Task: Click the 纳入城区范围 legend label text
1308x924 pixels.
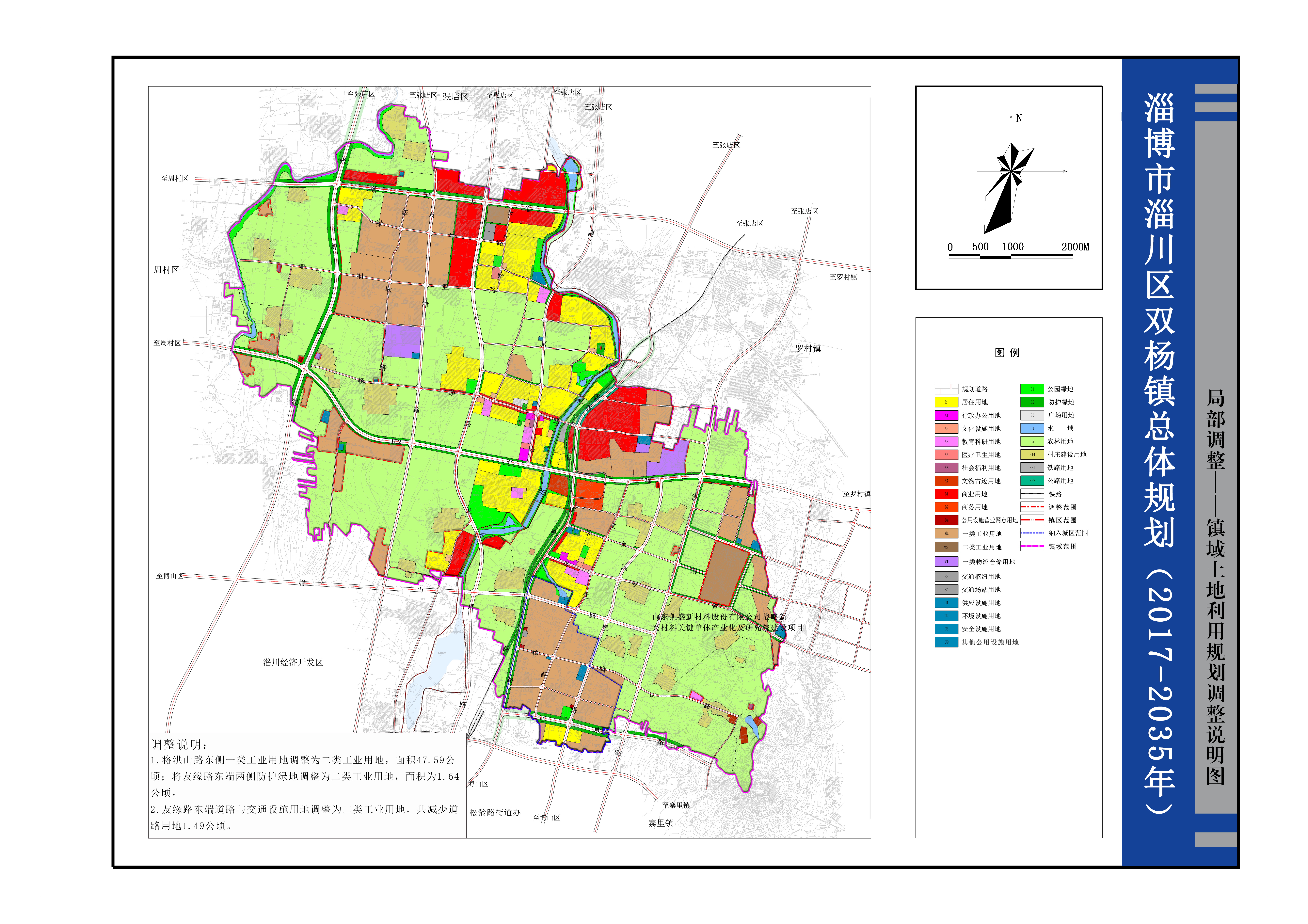Action: 1068,533
